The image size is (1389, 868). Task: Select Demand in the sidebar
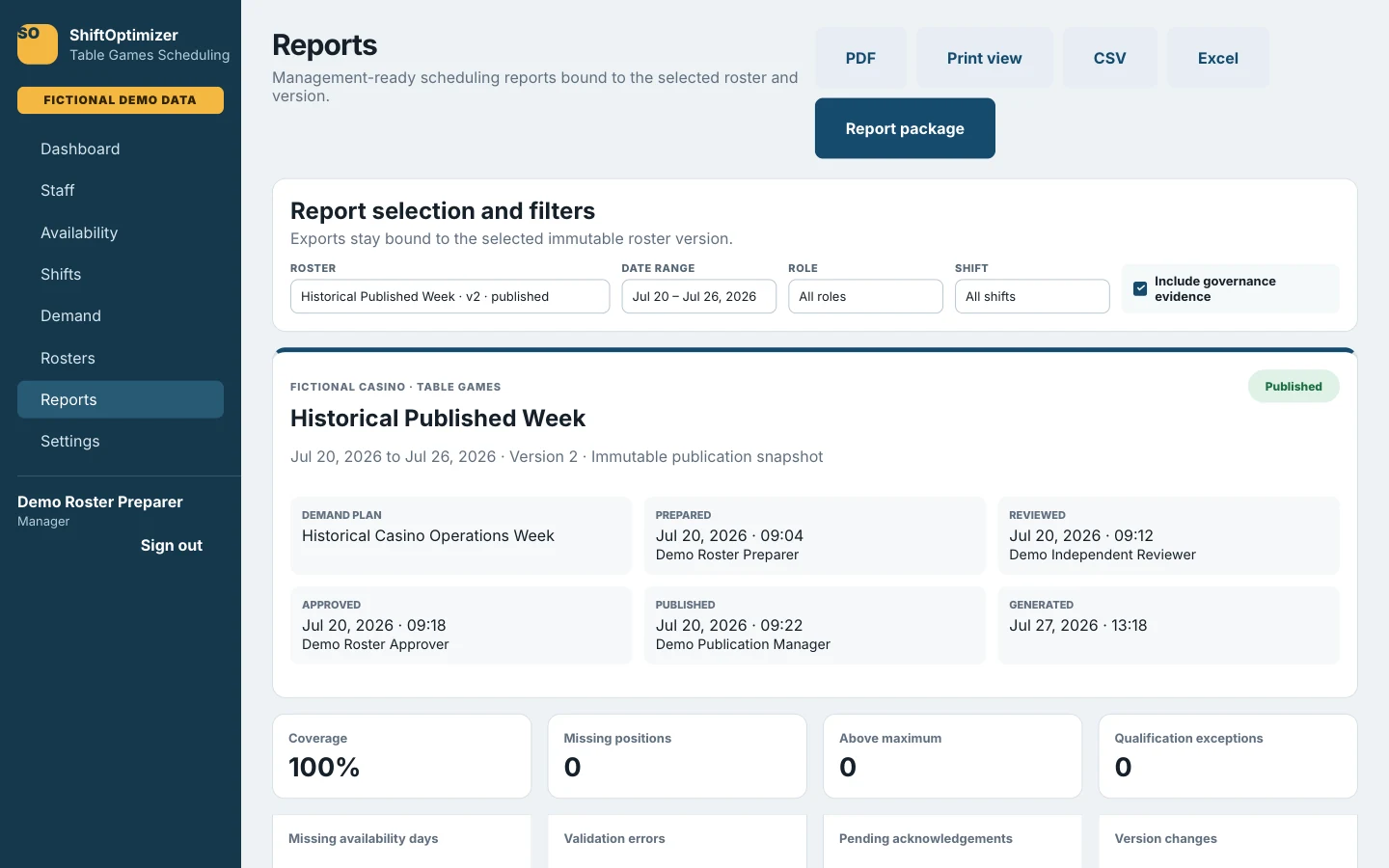[121, 315]
